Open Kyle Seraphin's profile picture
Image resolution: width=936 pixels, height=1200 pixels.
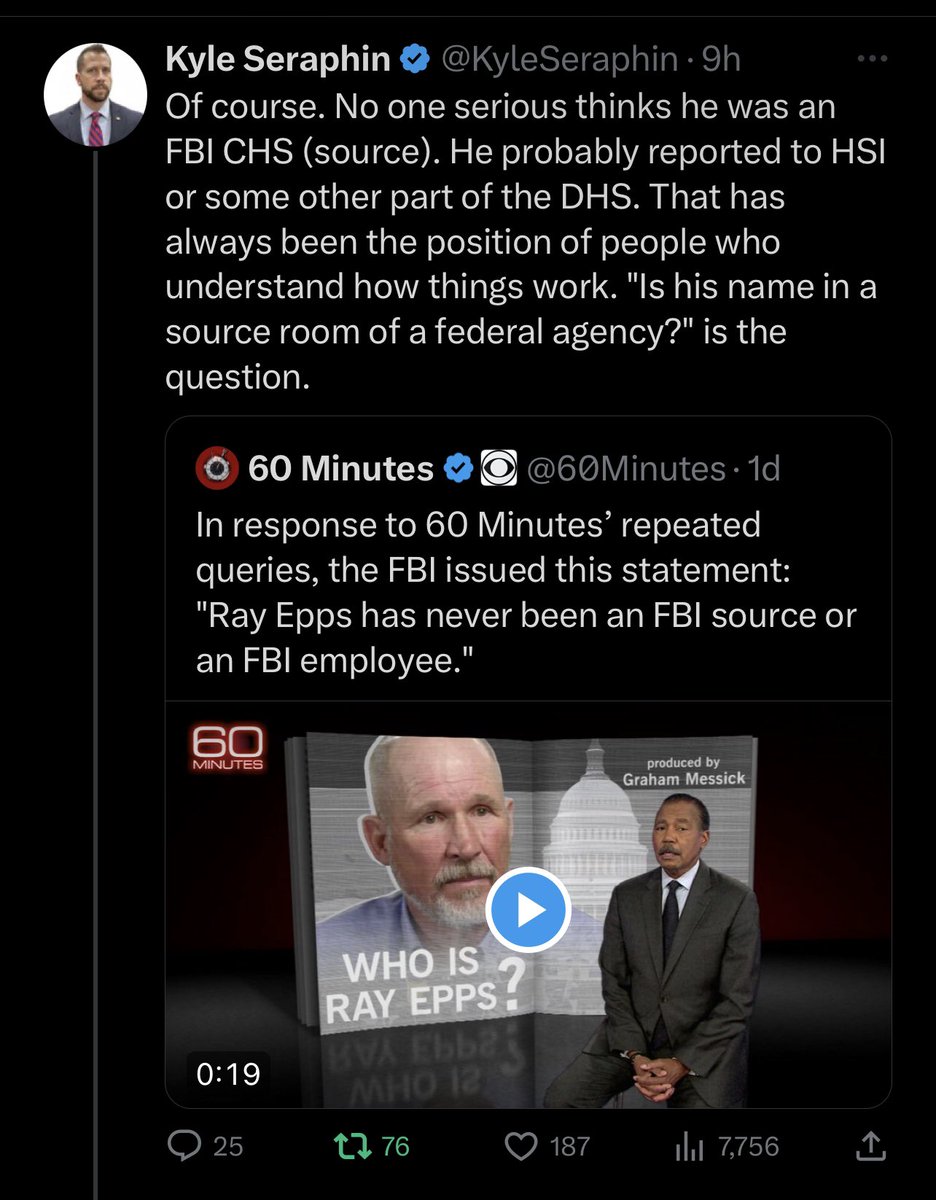[x=94, y=96]
